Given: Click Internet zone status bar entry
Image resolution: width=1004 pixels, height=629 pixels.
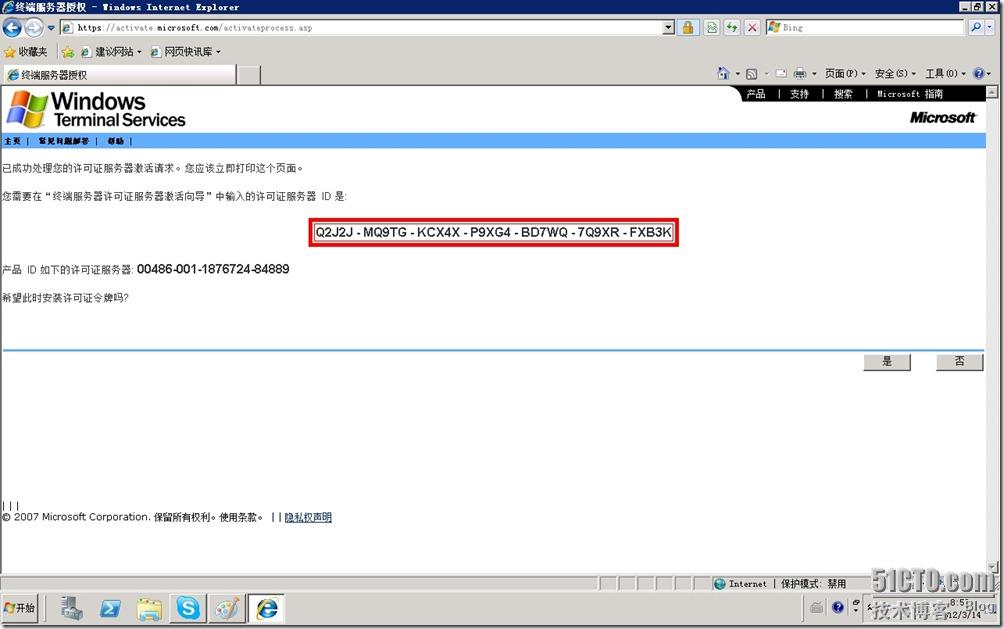Looking at the screenshot, I should [x=741, y=584].
